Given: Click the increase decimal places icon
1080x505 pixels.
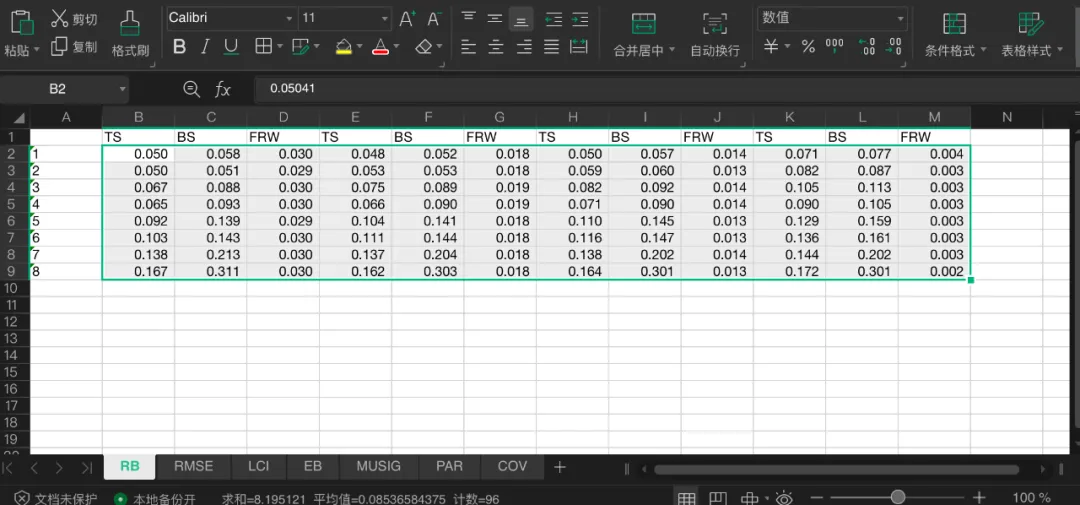Looking at the screenshot, I should pos(866,46).
